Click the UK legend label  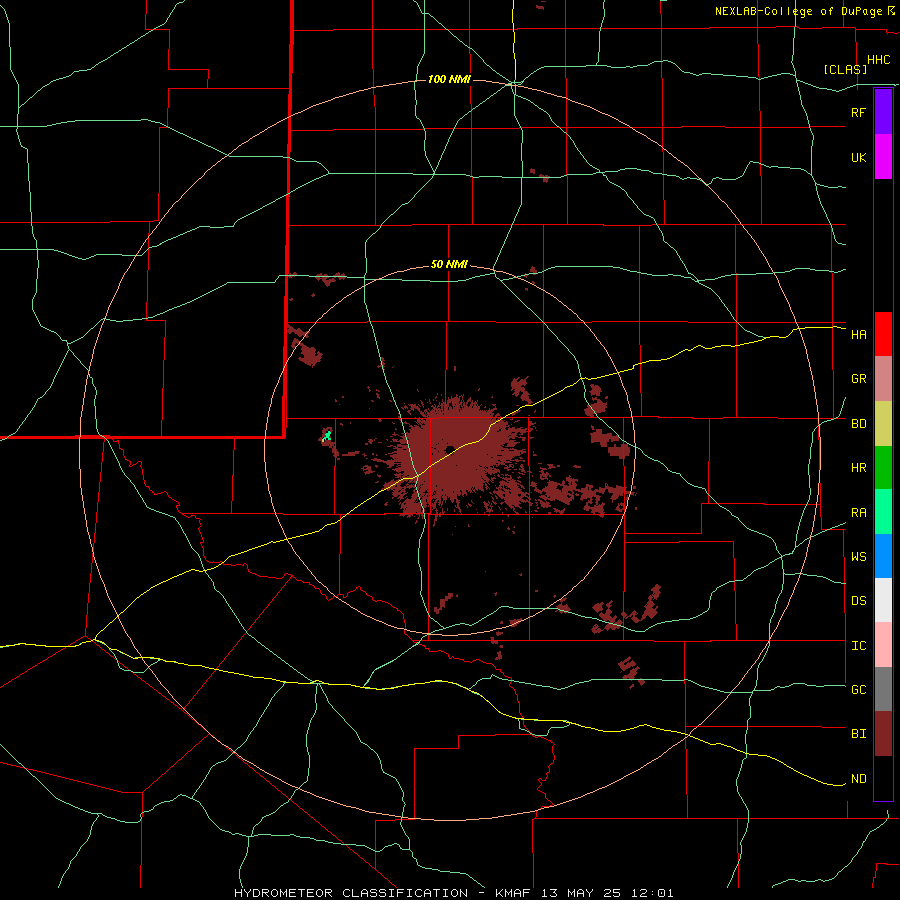858,157
